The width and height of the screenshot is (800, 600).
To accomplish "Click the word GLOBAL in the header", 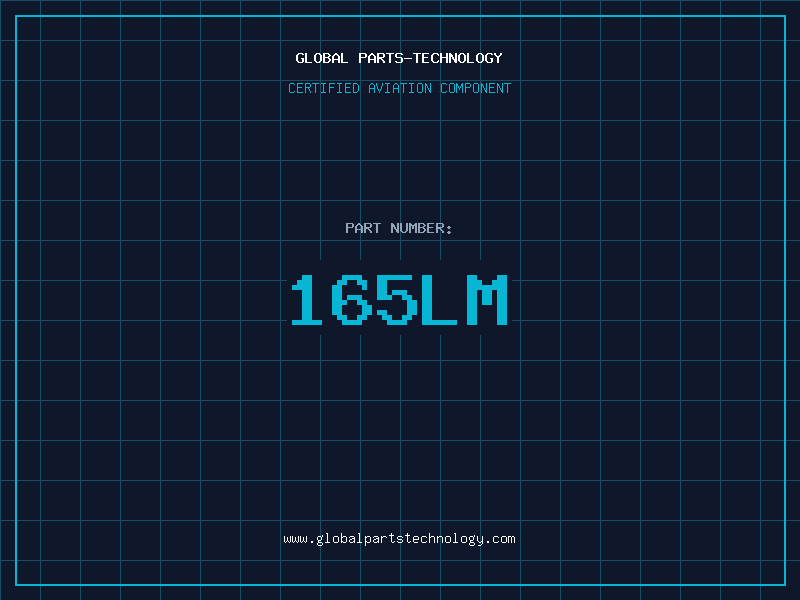I will point(322,58).
